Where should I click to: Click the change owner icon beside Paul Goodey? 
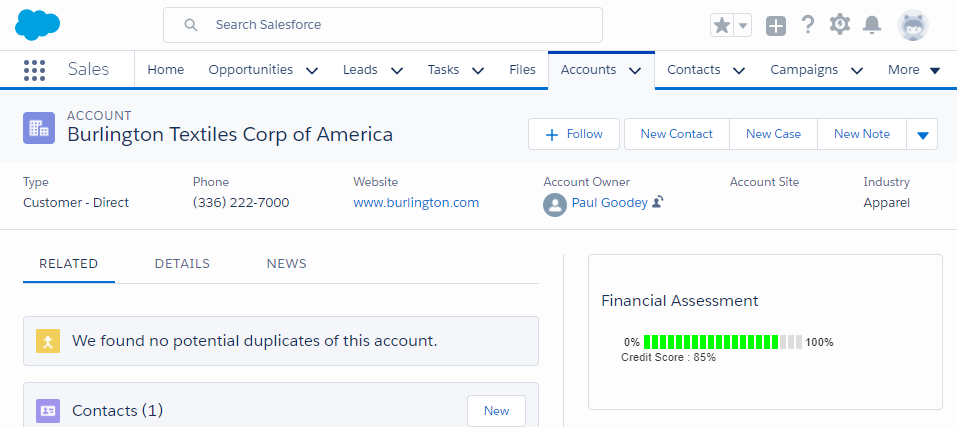click(657, 202)
